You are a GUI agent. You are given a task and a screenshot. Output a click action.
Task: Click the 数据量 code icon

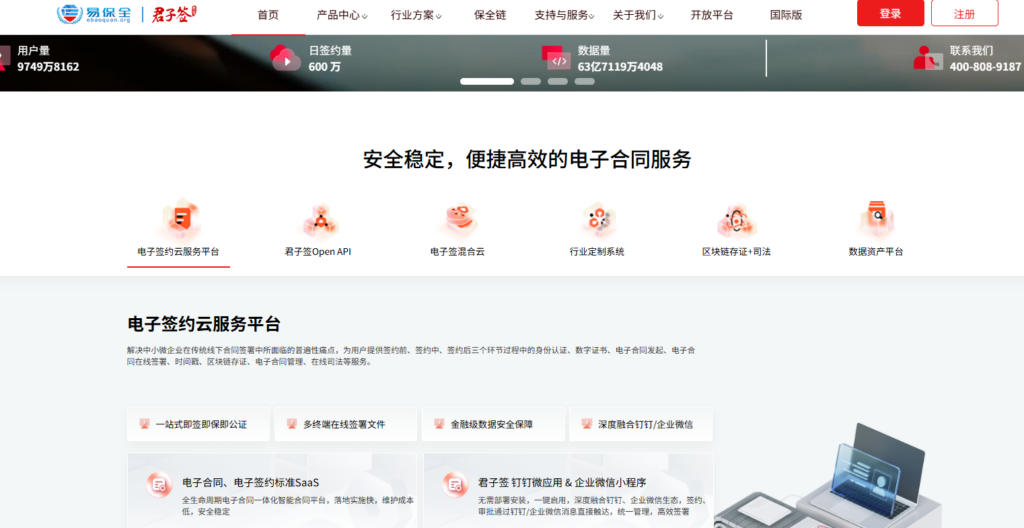point(556,58)
